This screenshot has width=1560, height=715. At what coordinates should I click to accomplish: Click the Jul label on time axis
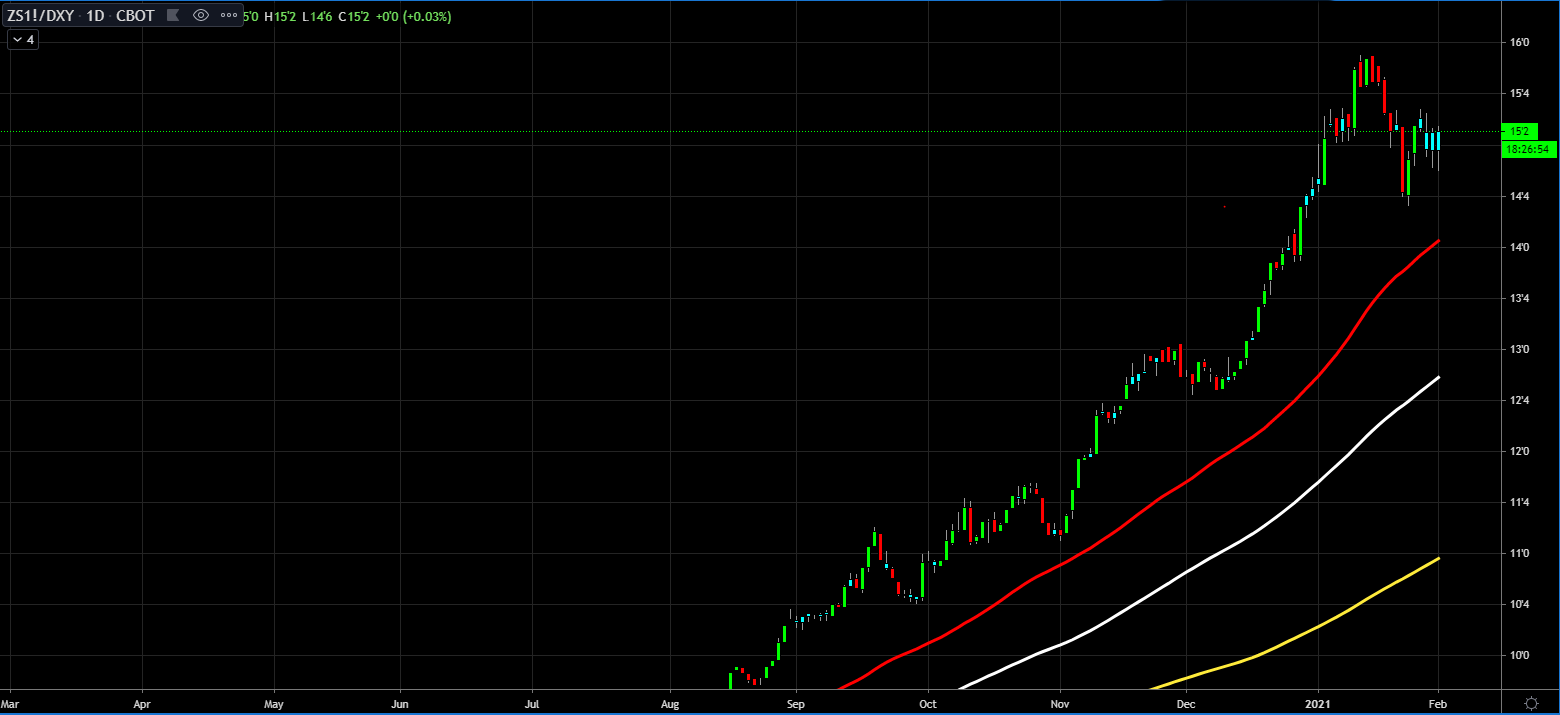click(x=532, y=703)
